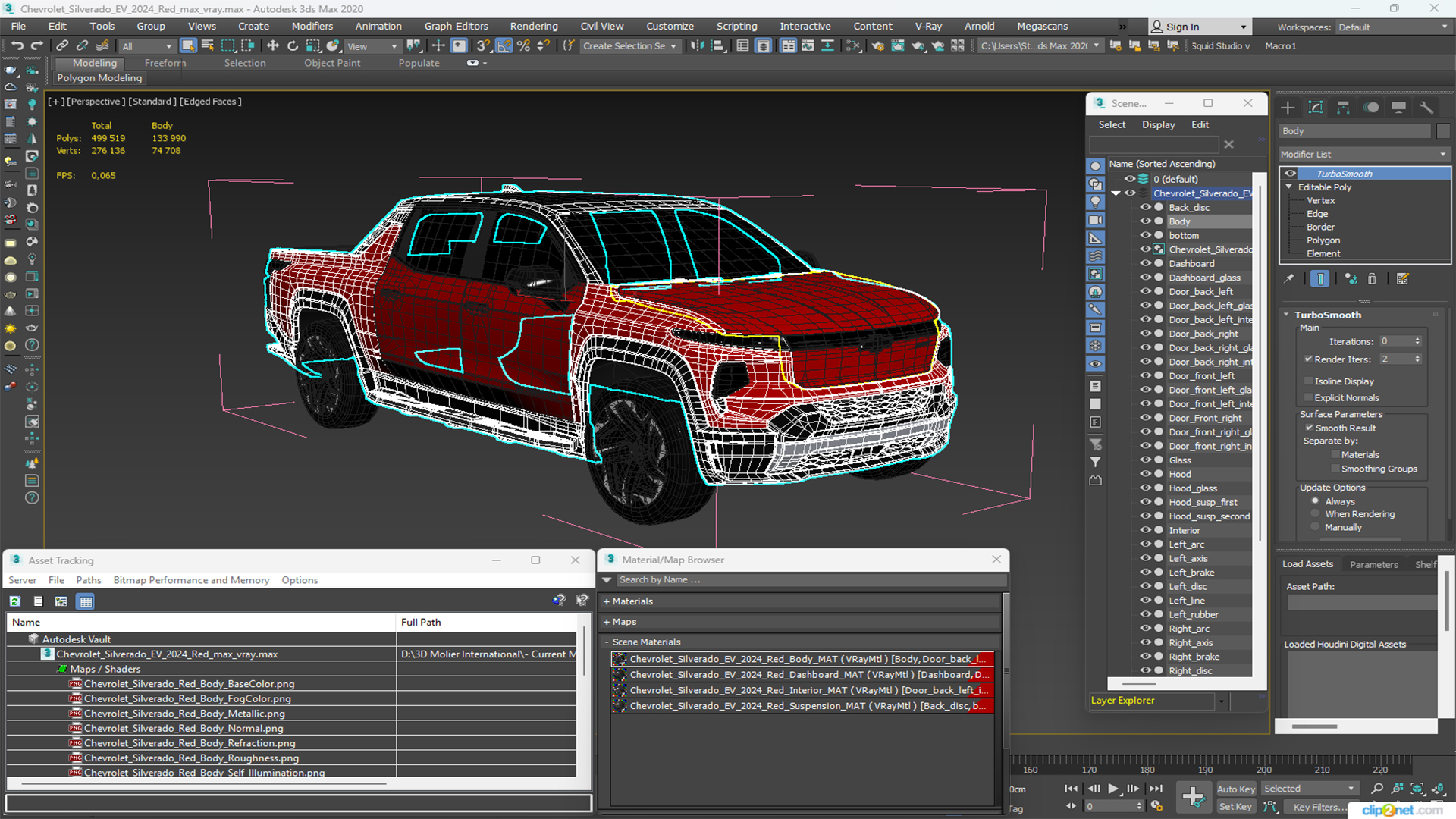Toggle visibility eye of Dashboard layer item
Screen dimensions: 1456x819
[x=1146, y=264]
